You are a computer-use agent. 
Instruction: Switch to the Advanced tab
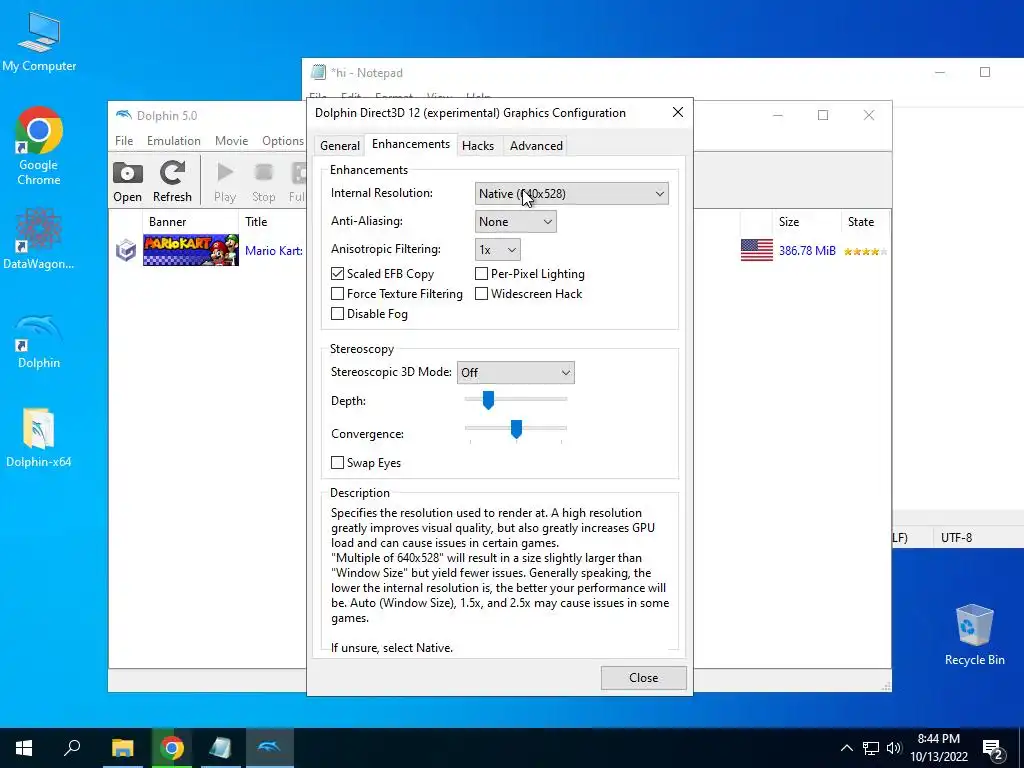click(536, 146)
